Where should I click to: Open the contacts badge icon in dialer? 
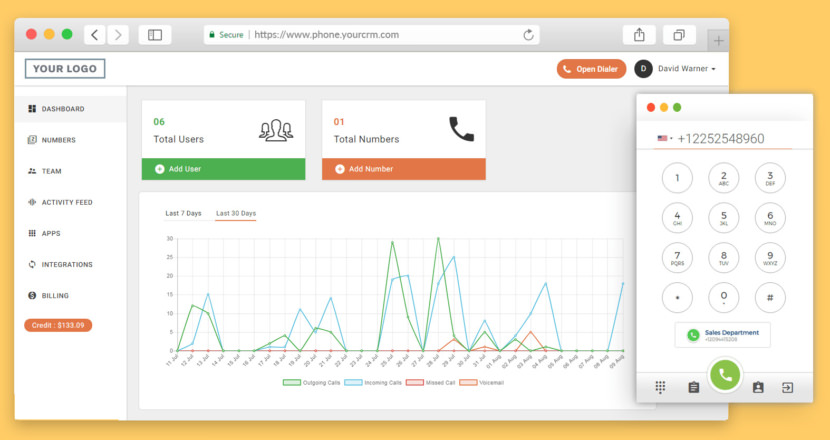(758, 388)
